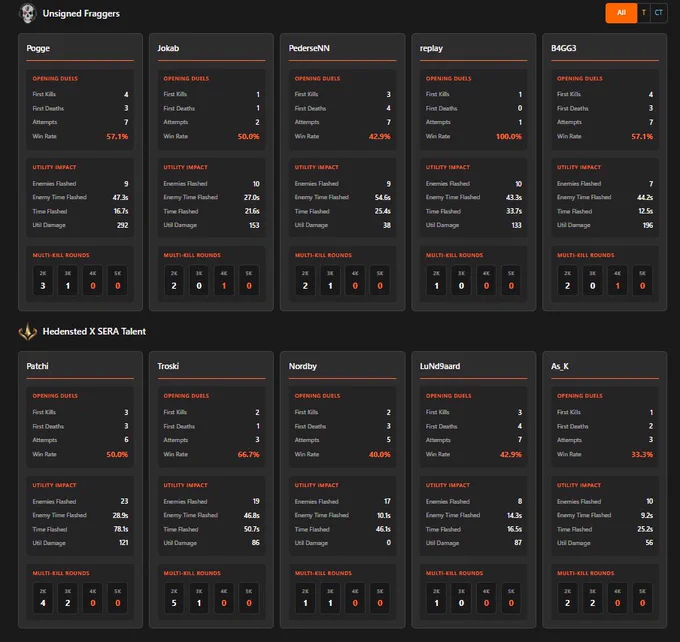The height and width of the screenshot is (642, 680).
Task: Click LuNd9aard's 2K multi-kill box
Action: [x=436, y=598]
